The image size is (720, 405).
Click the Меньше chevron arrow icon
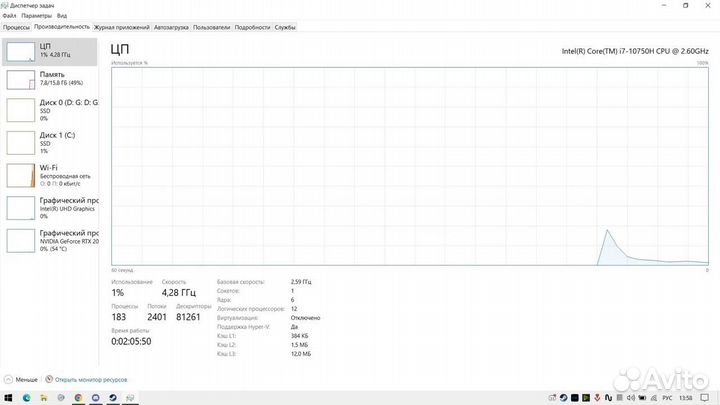coord(8,380)
